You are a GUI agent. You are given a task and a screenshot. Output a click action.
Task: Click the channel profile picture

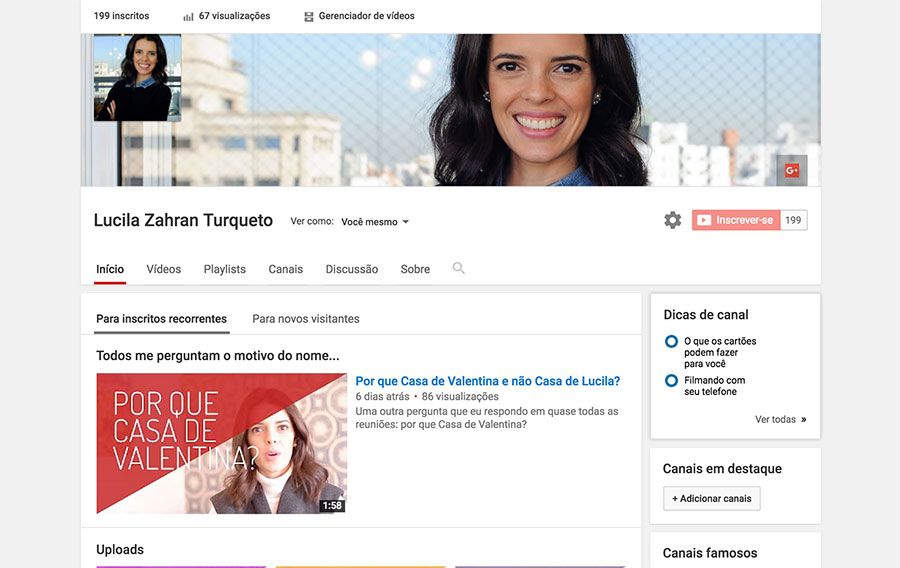tap(137, 78)
